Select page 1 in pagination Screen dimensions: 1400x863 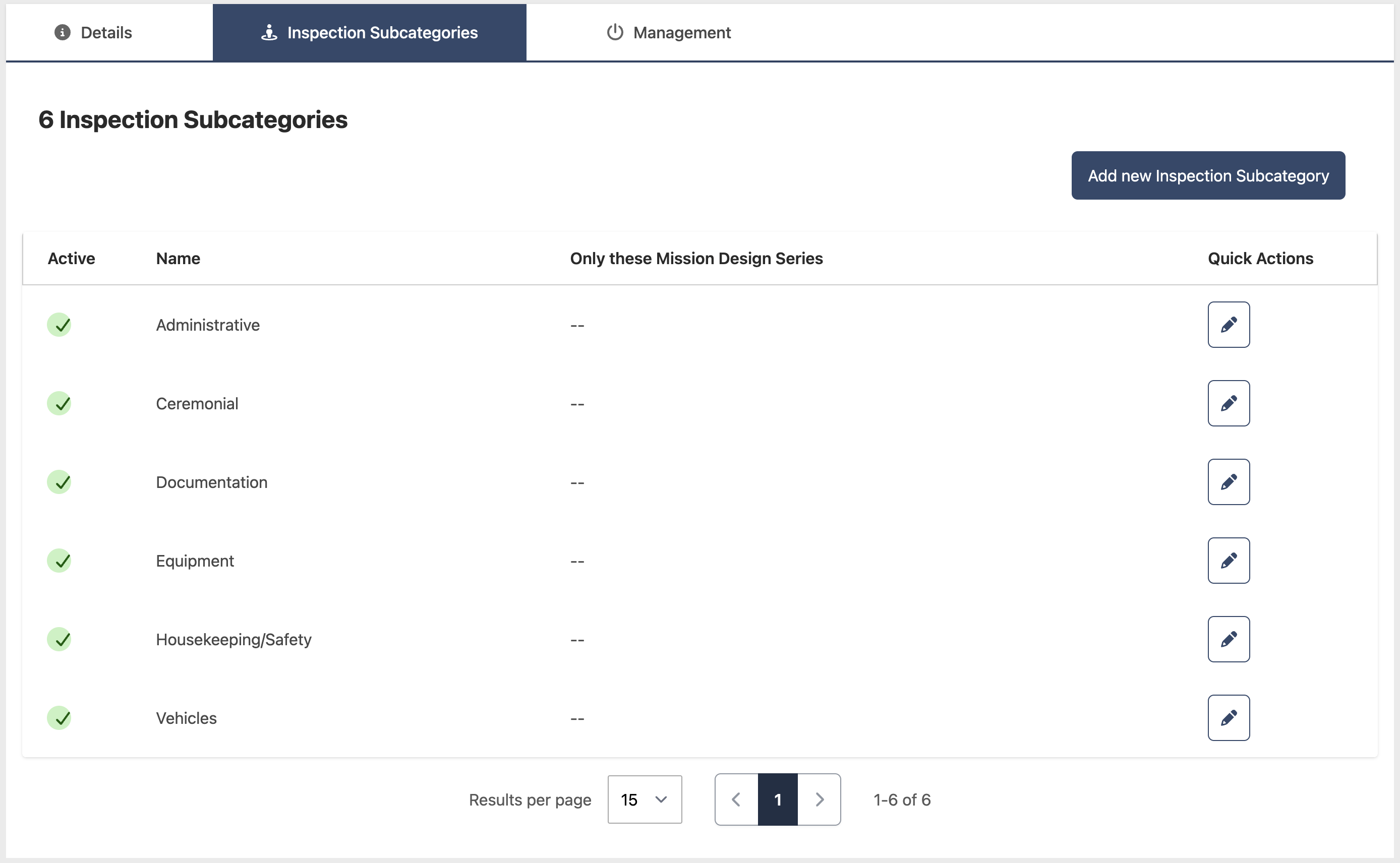click(778, 799)
